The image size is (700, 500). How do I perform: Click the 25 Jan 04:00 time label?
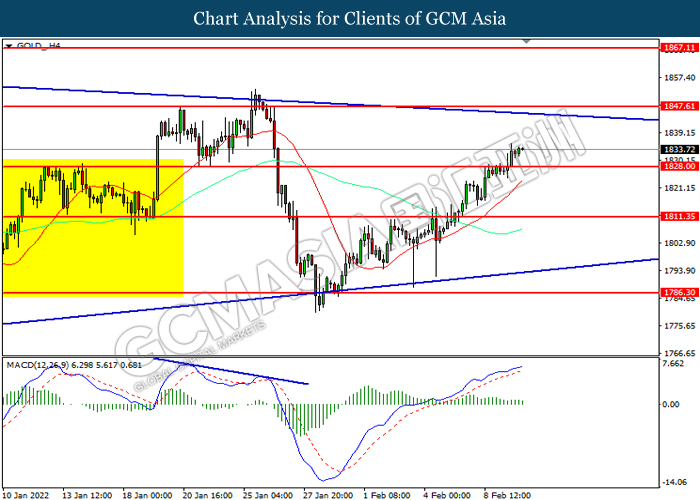pyautogui.click(x=268, y=495)
